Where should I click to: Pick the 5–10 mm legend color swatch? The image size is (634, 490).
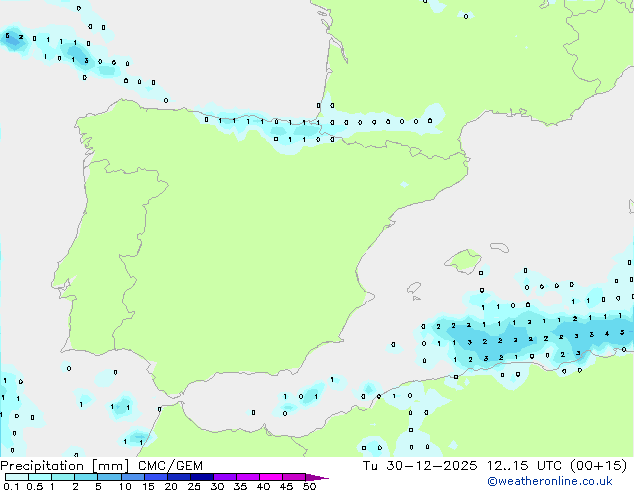tap(110, 477)
